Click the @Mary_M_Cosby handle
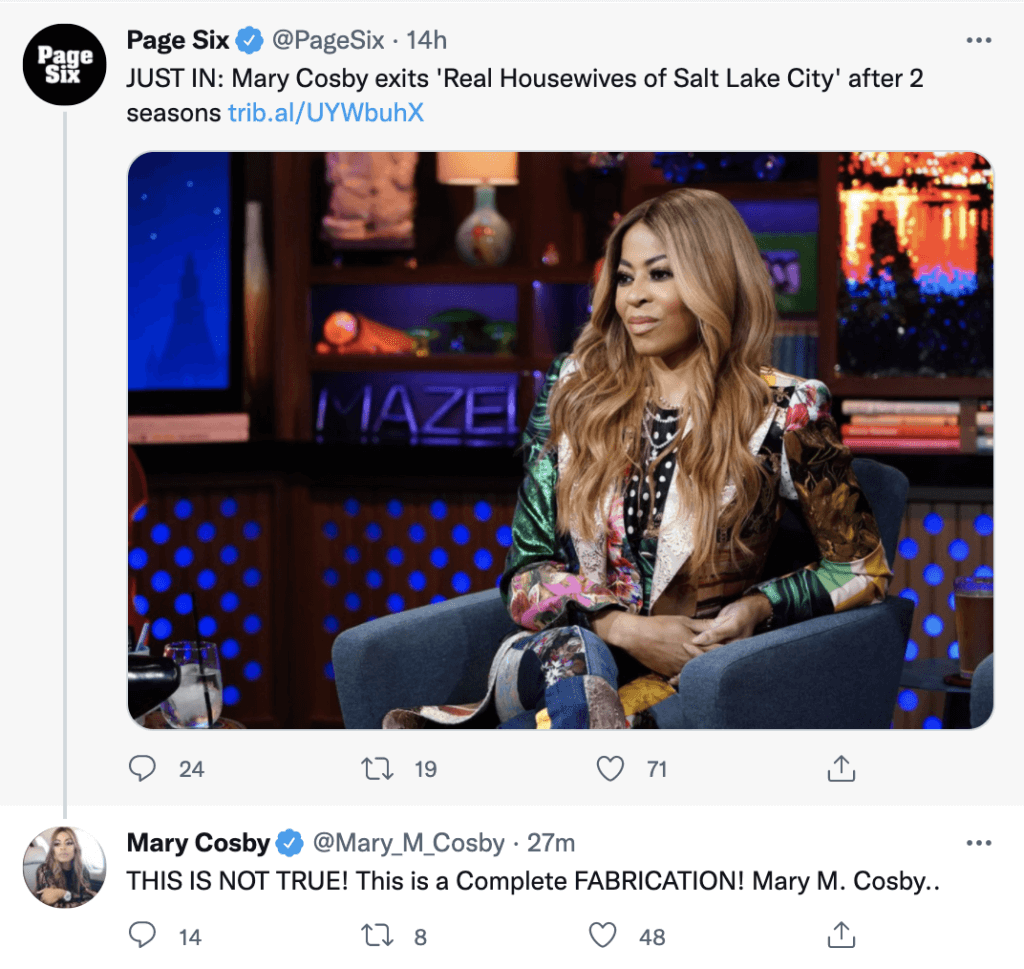The height and width of the screenshot is (969, 1024). [x=409, y=843]
